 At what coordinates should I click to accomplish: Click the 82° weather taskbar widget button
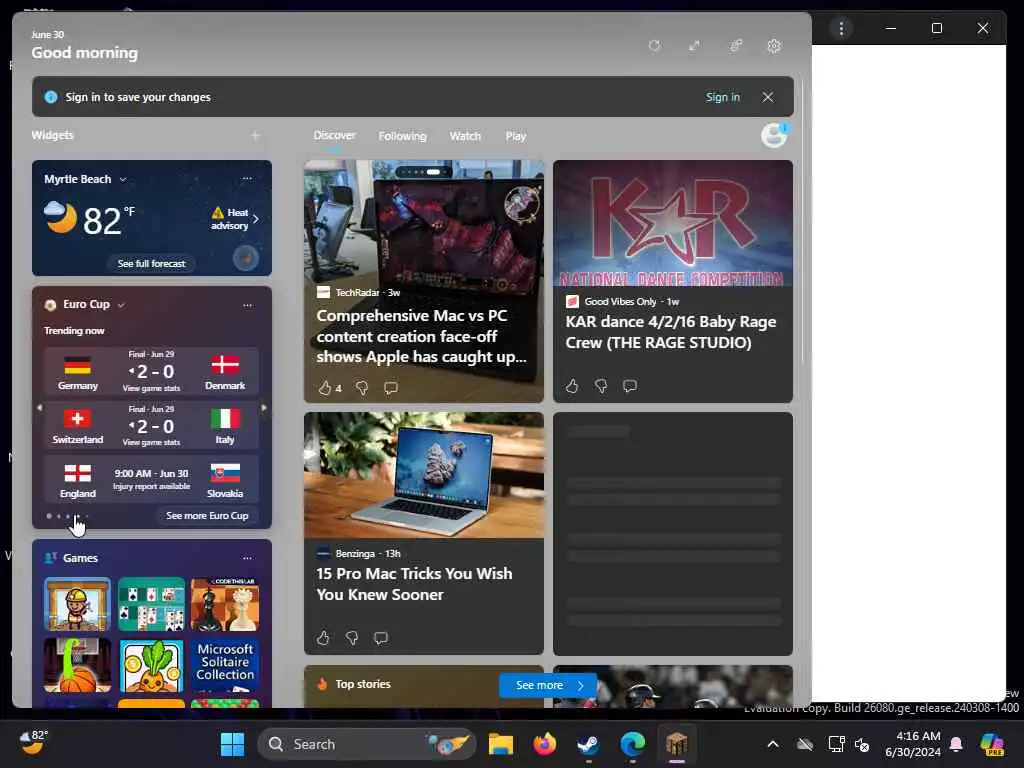pos(34,743)
